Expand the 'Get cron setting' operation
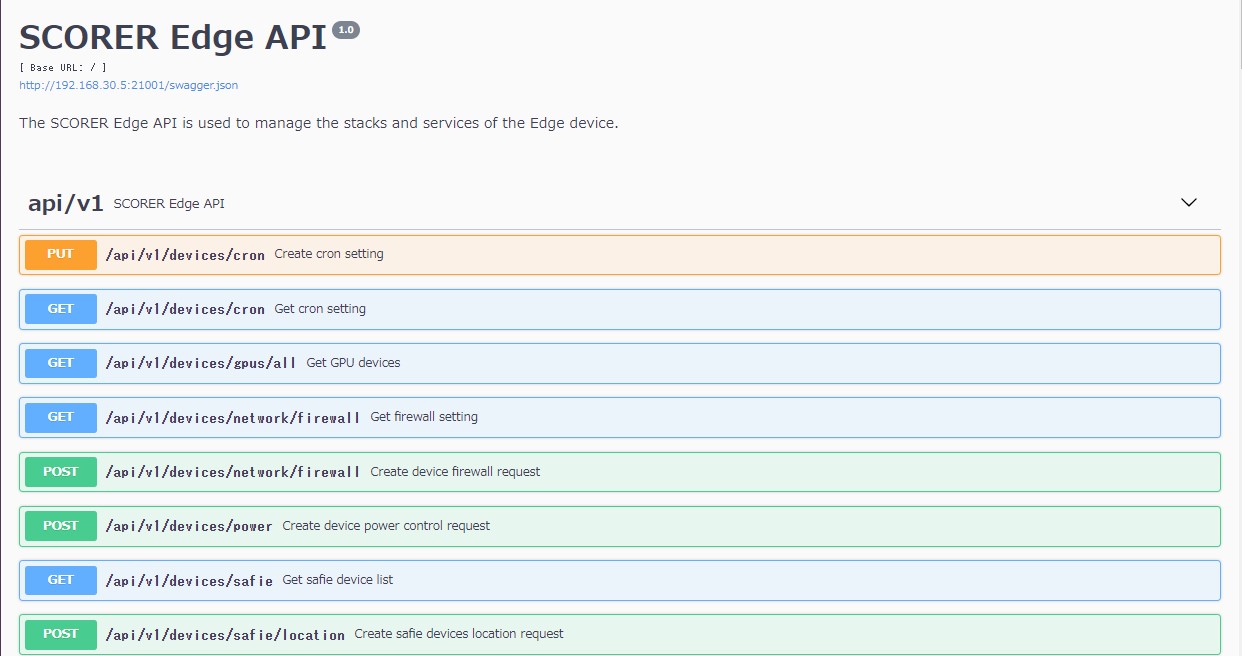Viewport: 1242px width, 656px height. [320, 309]
